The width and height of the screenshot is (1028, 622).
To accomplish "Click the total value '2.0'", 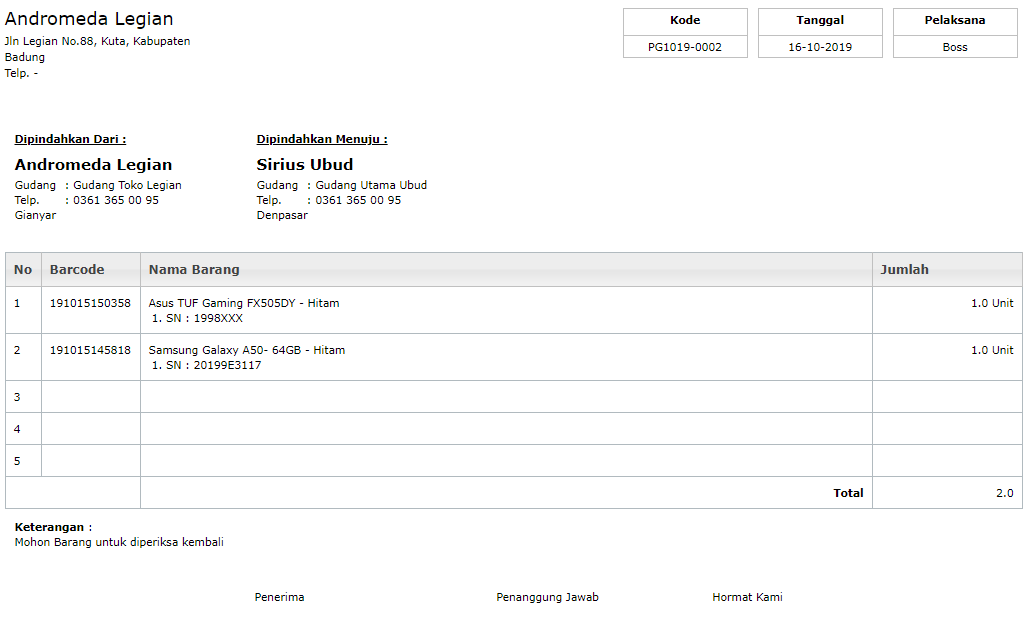I will (x=1004, y=493).
